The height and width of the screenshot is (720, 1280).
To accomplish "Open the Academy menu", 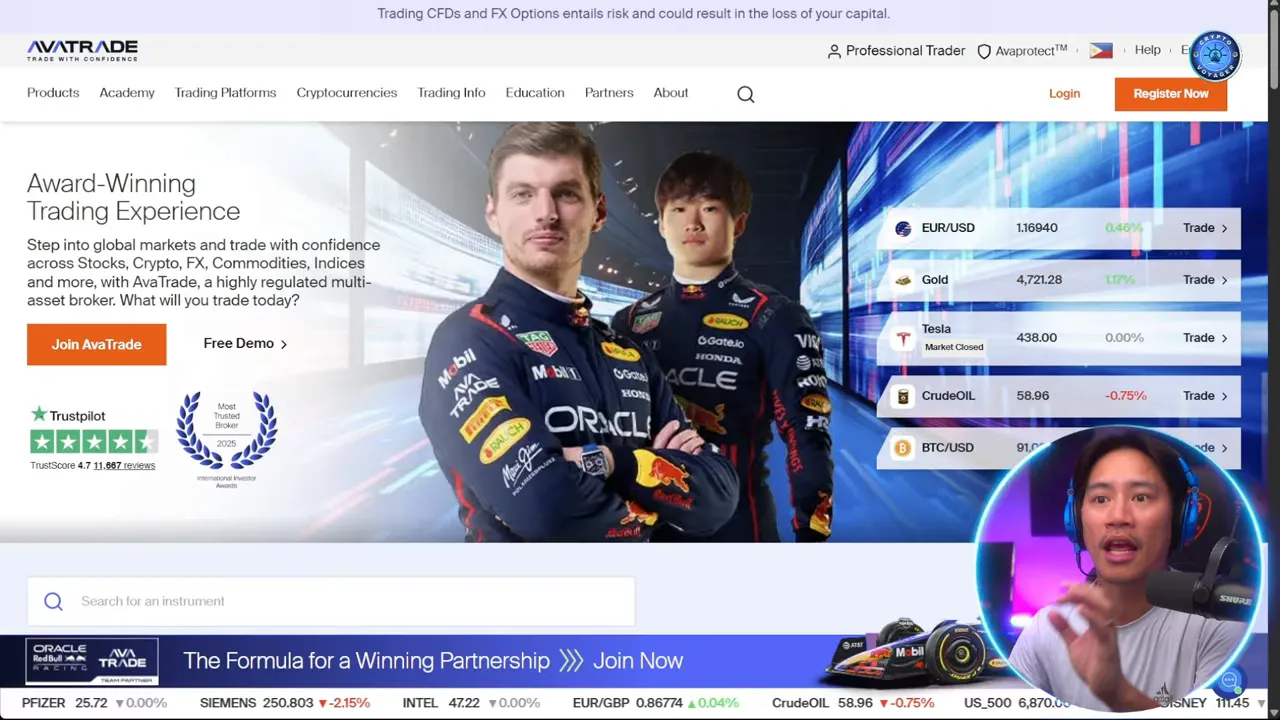I will point(127,93).
